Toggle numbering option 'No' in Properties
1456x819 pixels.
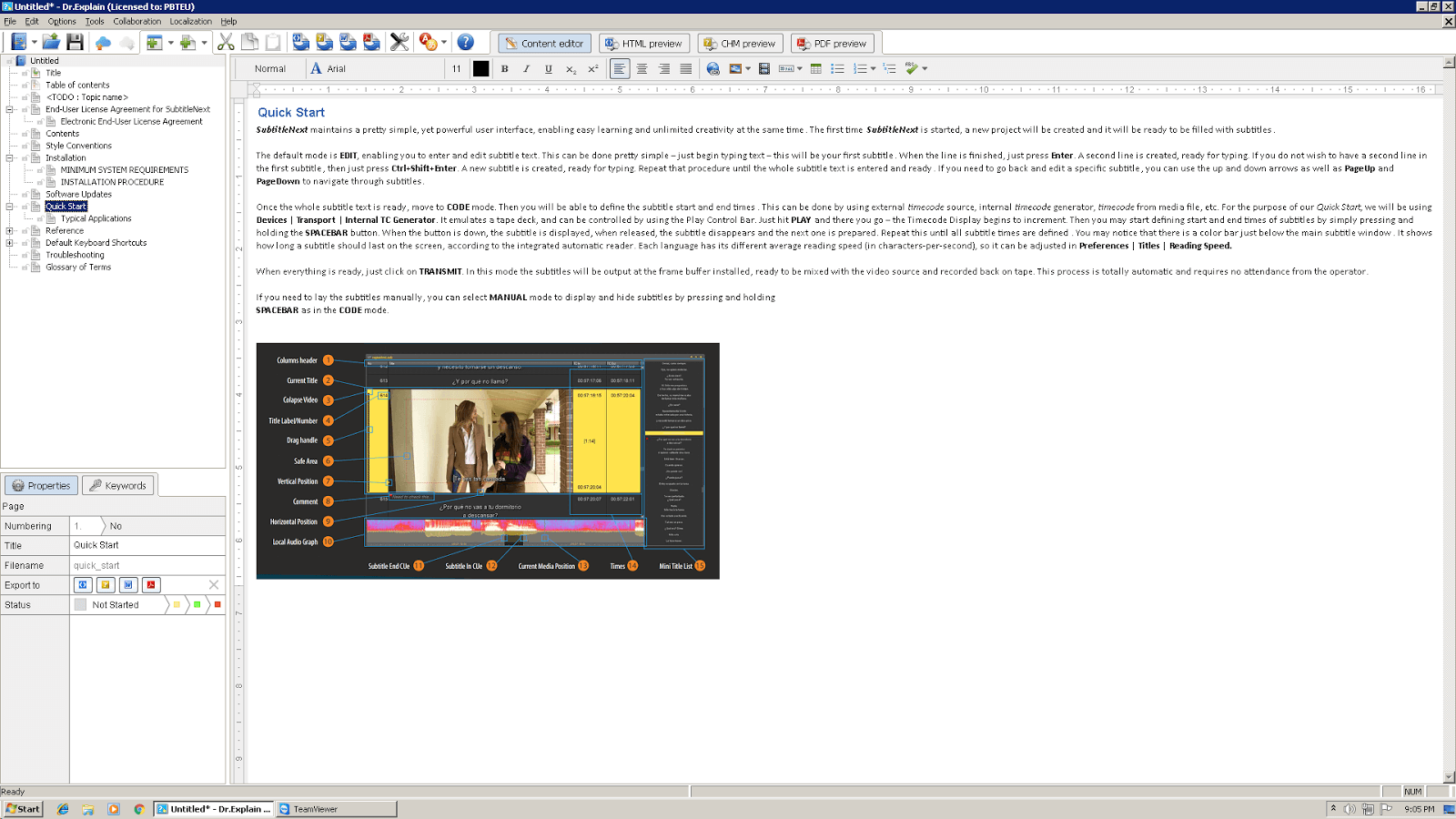(x=116, y=526)
